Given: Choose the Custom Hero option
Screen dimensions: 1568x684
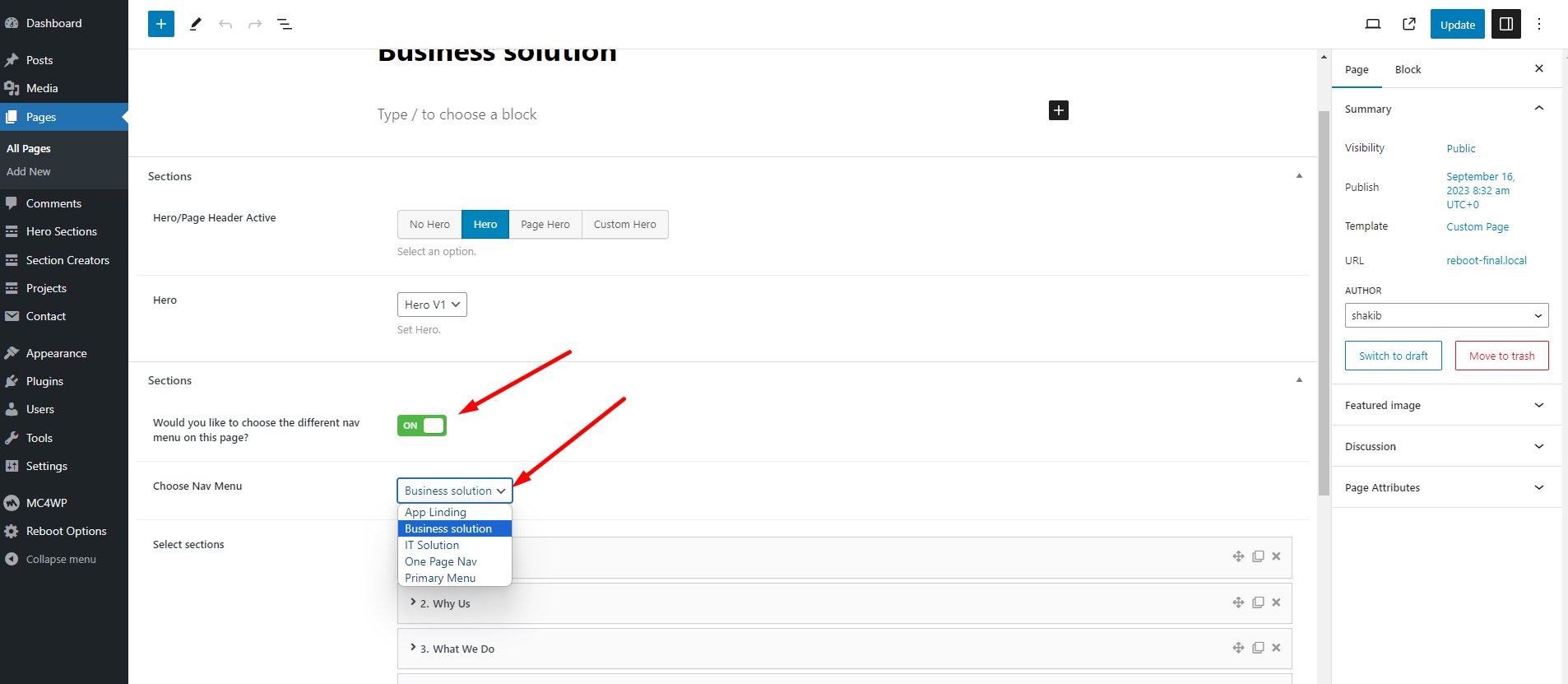Looking at the screenshot, I should coord(624,225).
